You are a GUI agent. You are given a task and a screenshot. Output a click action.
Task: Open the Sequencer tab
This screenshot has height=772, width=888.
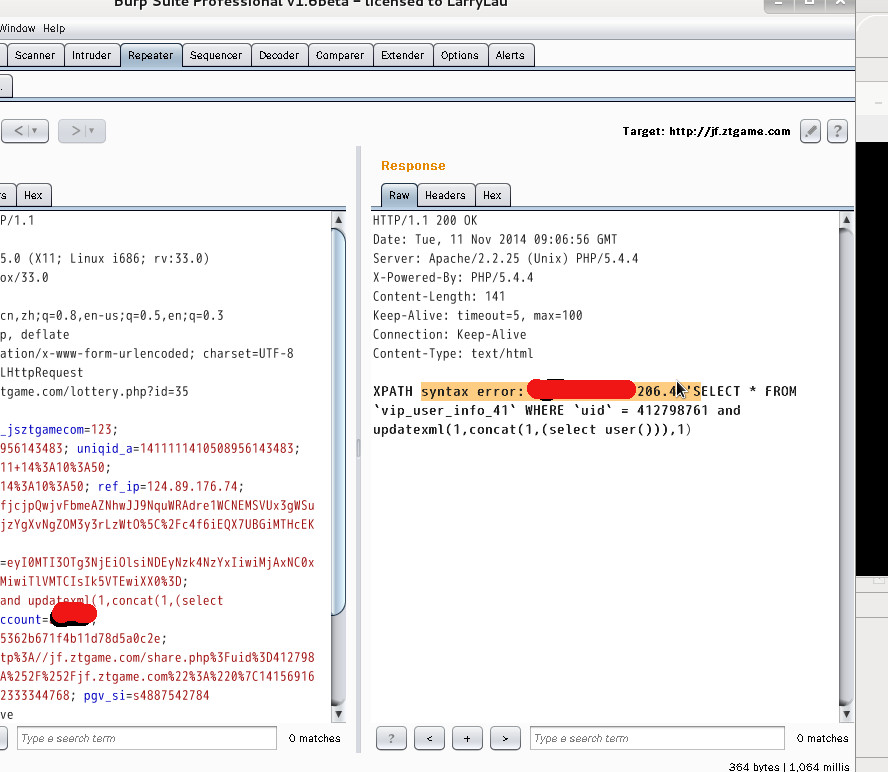tap(216, 56)
